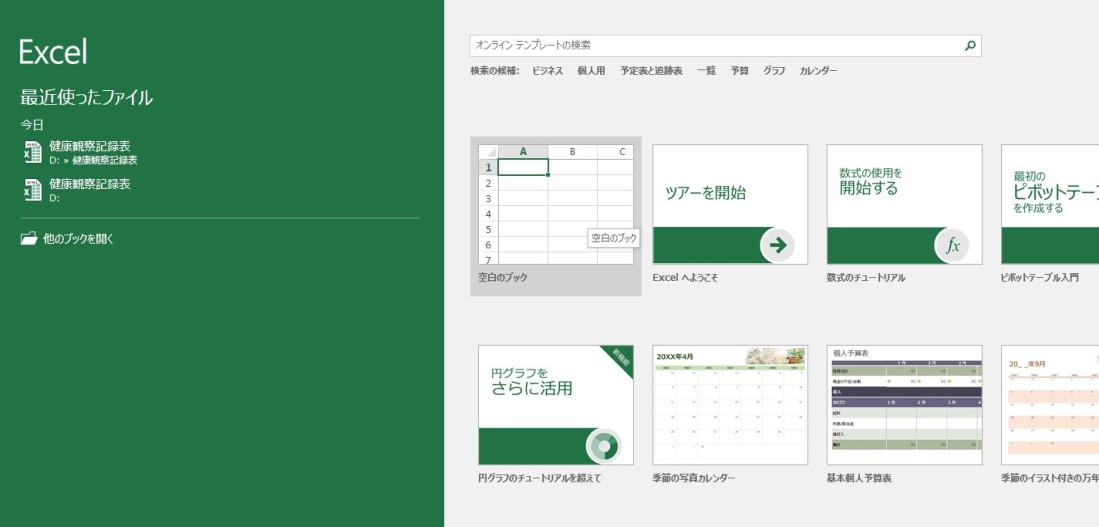Click the Excel へようこそ caption
Viewport: 1099px width, 527px height.
685,278
